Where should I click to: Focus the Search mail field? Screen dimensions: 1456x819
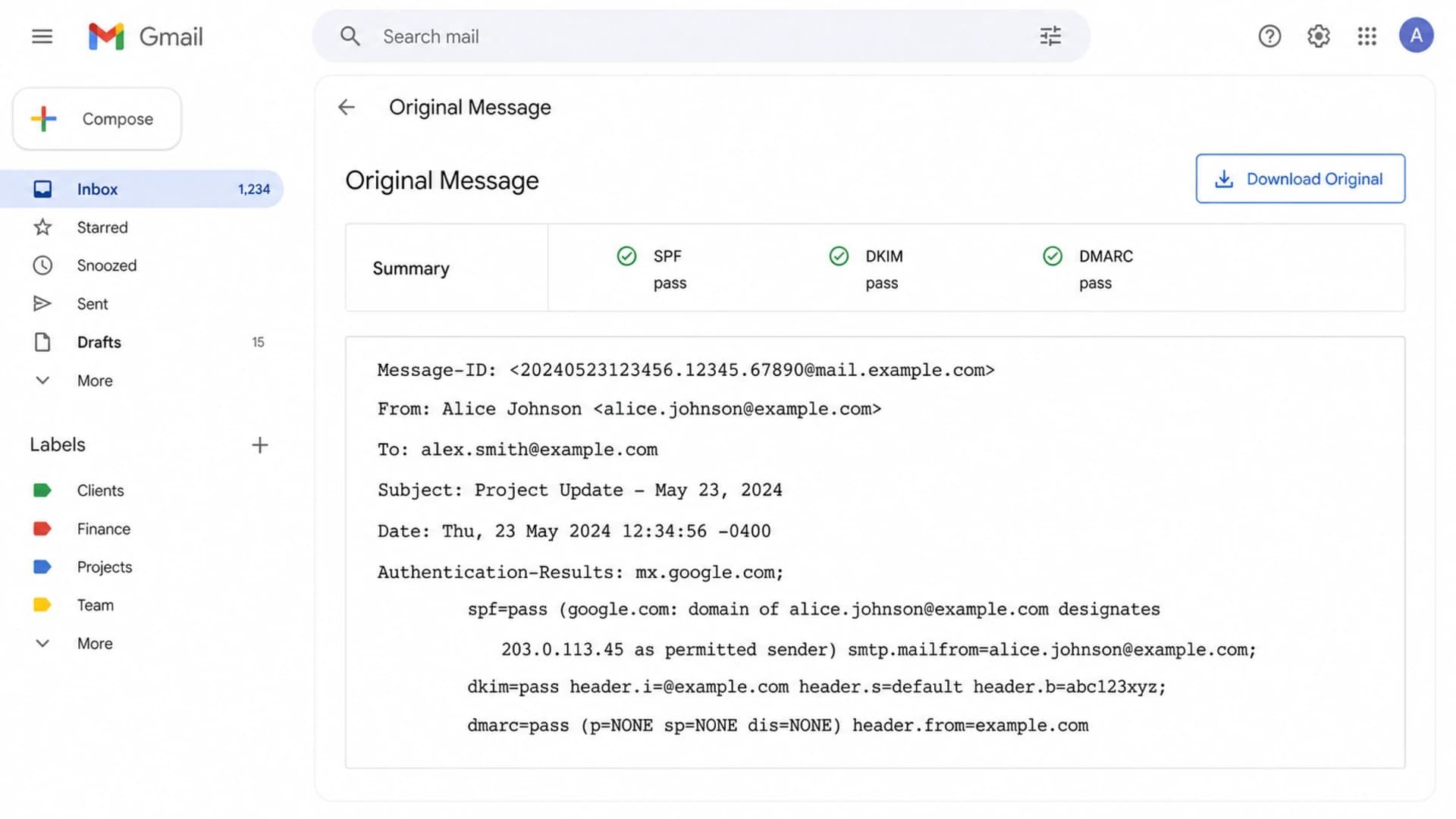click(x=701, y=36)
